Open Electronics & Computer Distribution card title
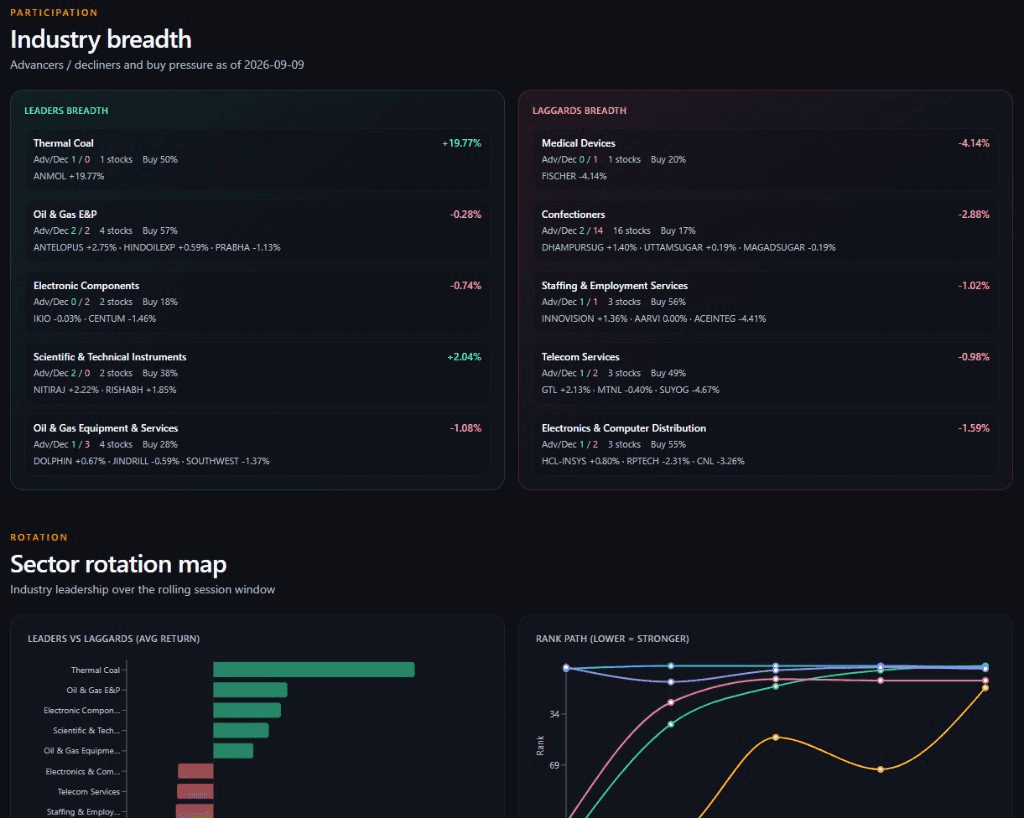Image resolution: width=1024 pixels, height=818 pixels. click(x=624, y=428)
